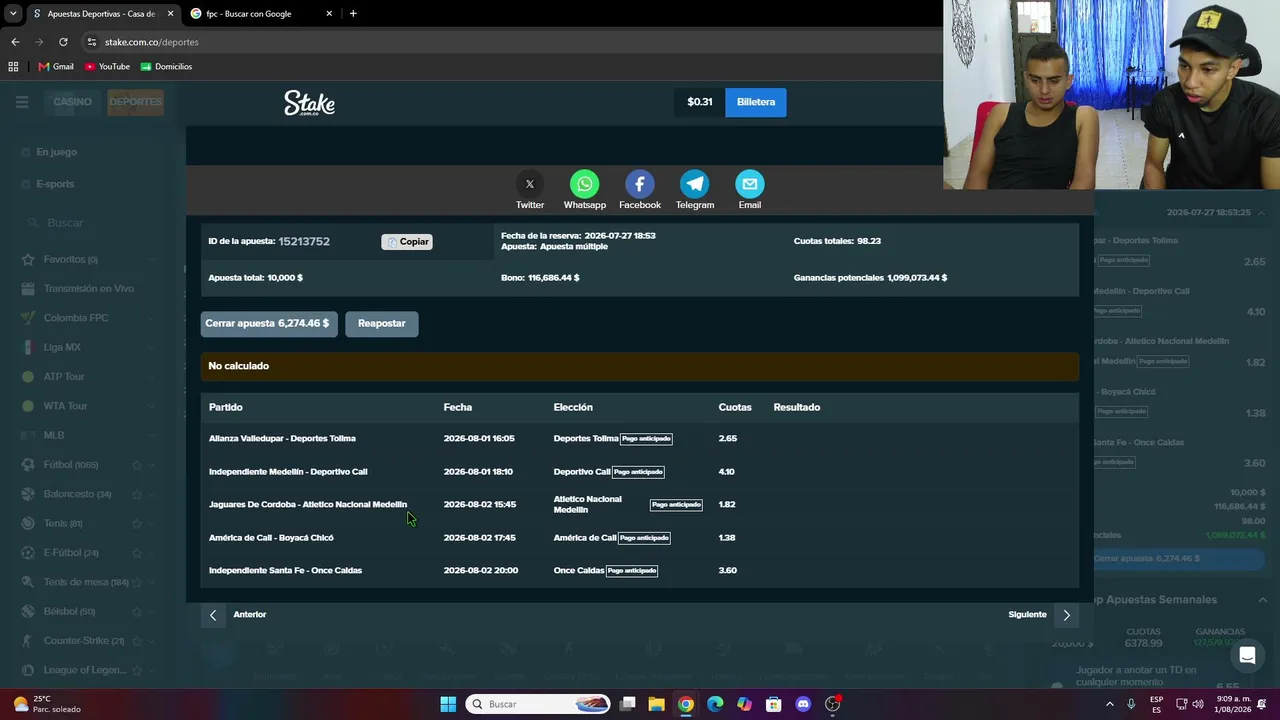Open Microsoft Store from the taskbar
The height and width of the screenshot is (720, 1280).
[773, 704]
